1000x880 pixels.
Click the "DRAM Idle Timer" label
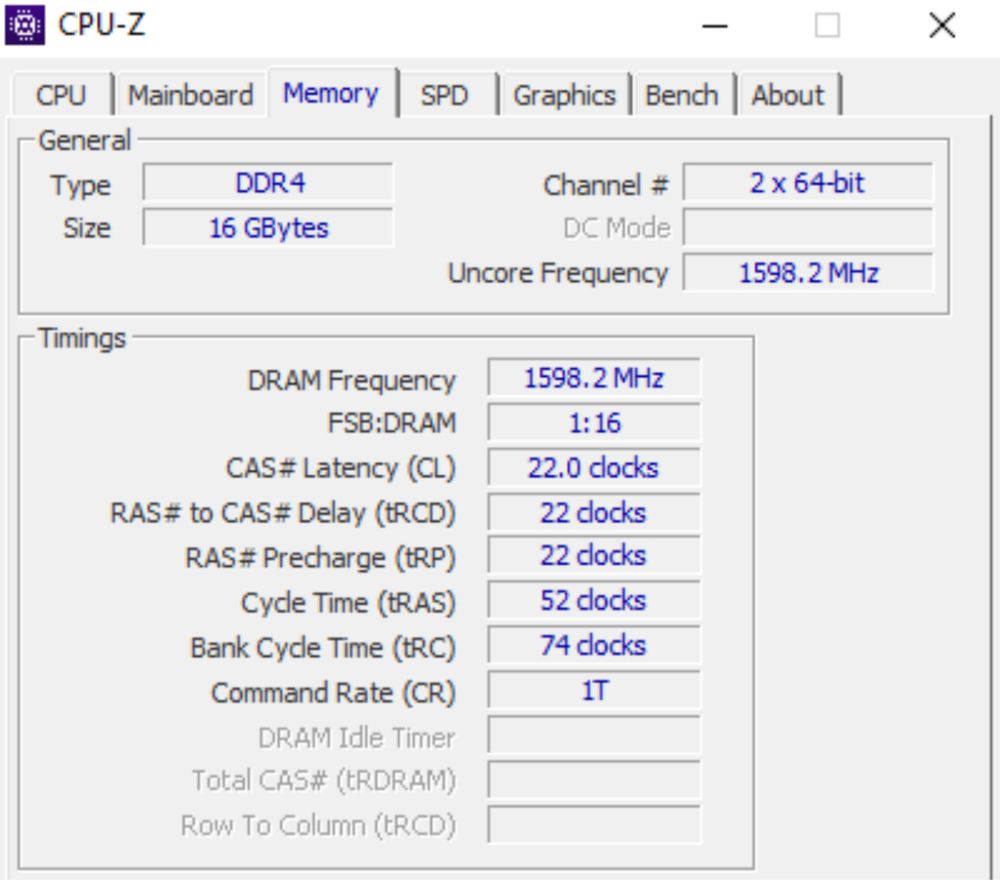tap(357, 738)
